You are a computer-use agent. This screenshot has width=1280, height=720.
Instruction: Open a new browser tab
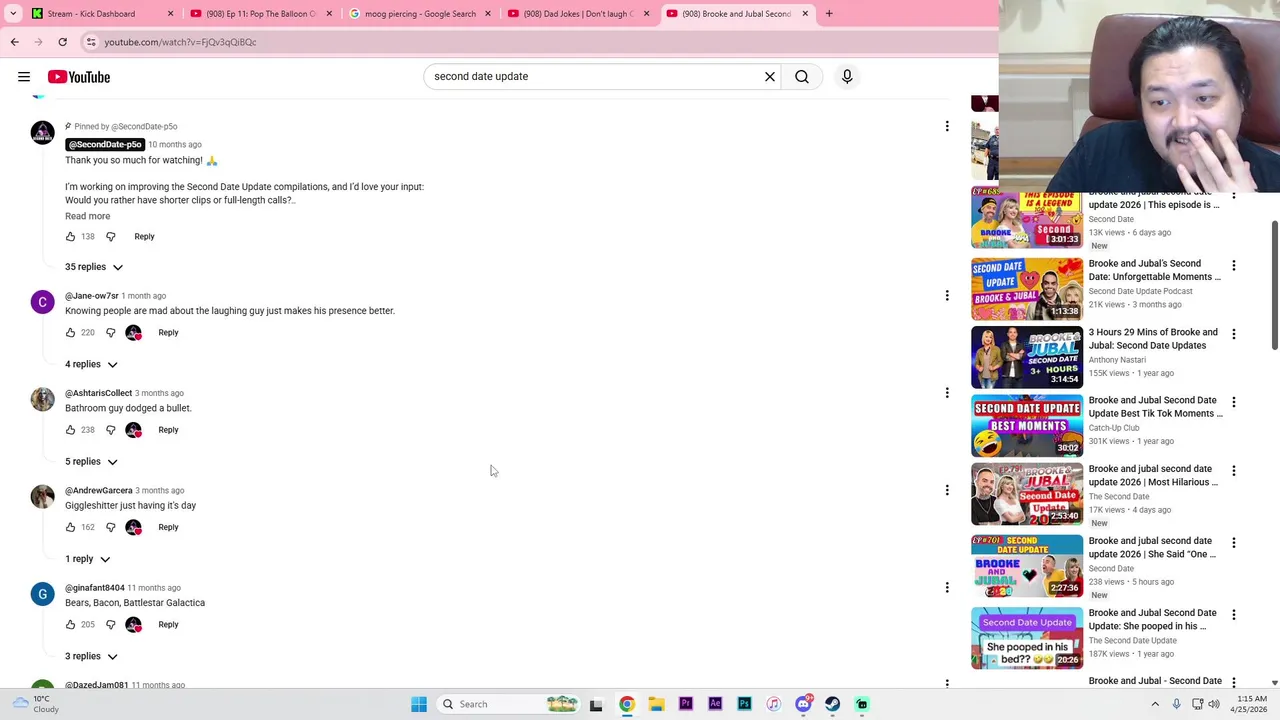click(829, 14)
